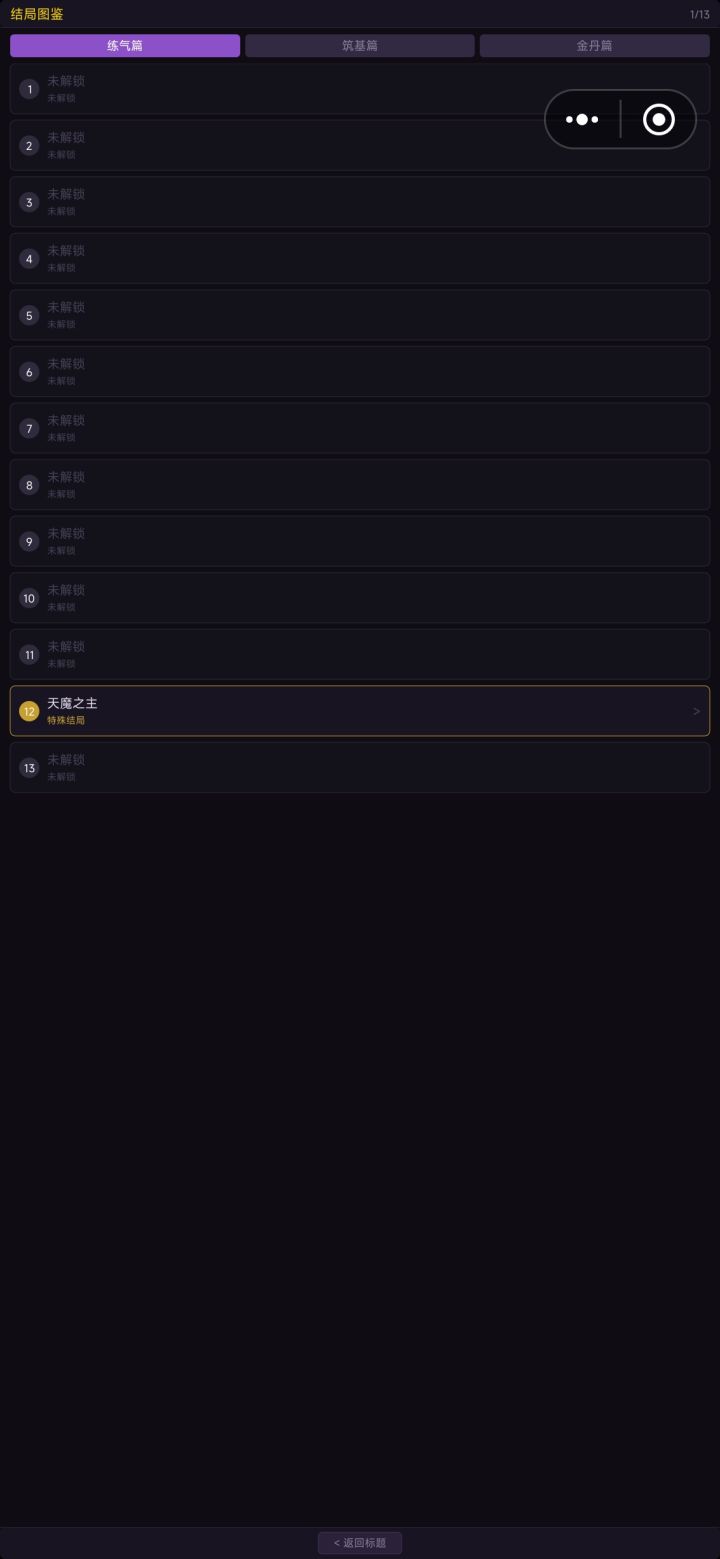Click the number 7 badge icon
The width and height of the screenshot is (720, 1559).
coord(29,429)
